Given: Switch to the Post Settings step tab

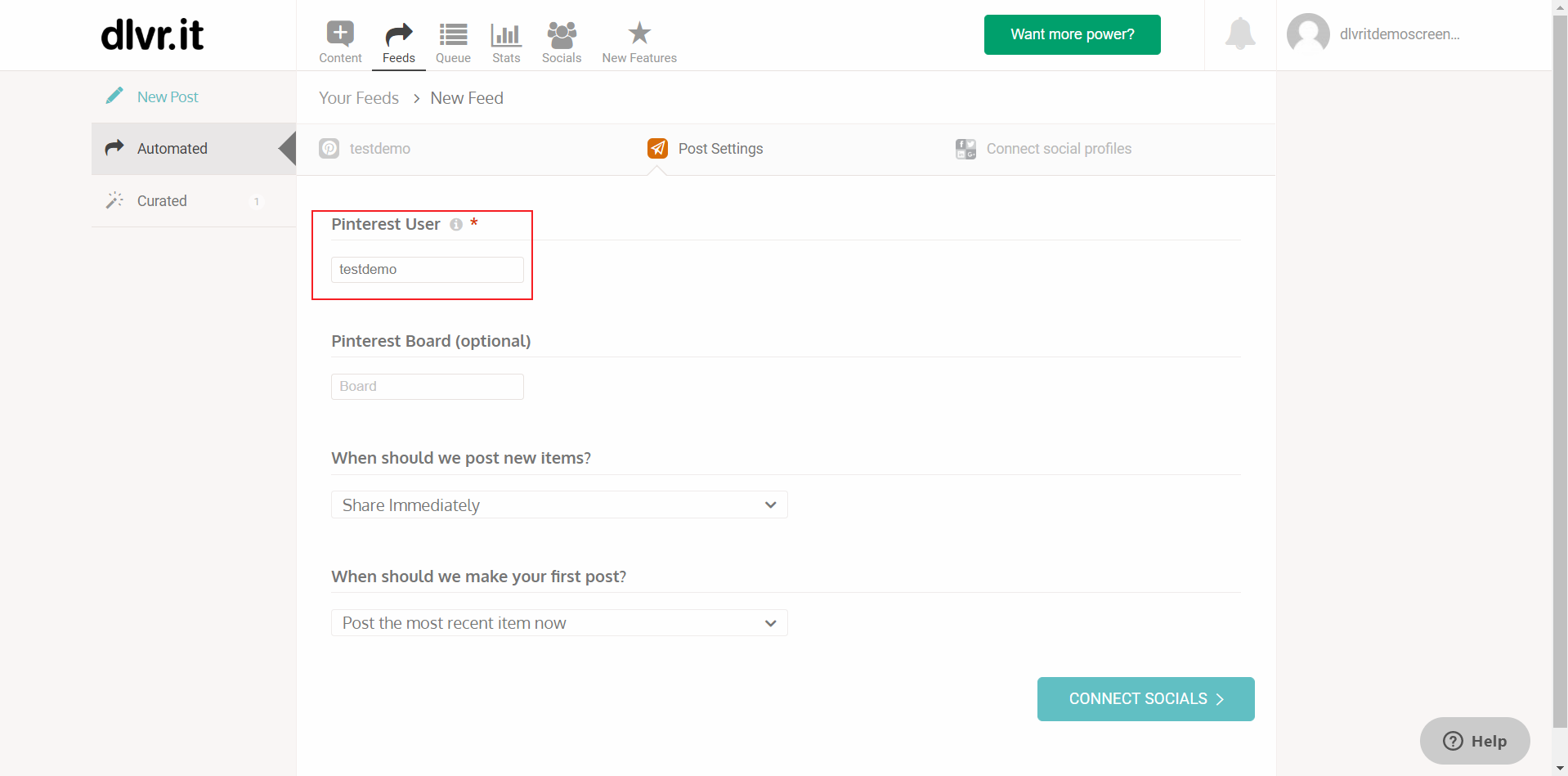Looking at the screenshot, I should click(705, 149).
